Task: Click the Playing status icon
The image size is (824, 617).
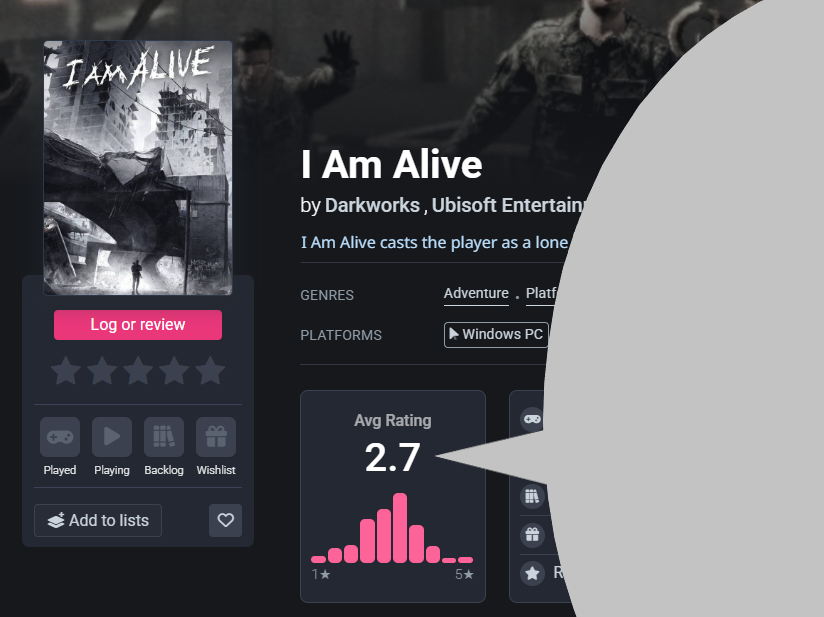Action: (112, 437)
